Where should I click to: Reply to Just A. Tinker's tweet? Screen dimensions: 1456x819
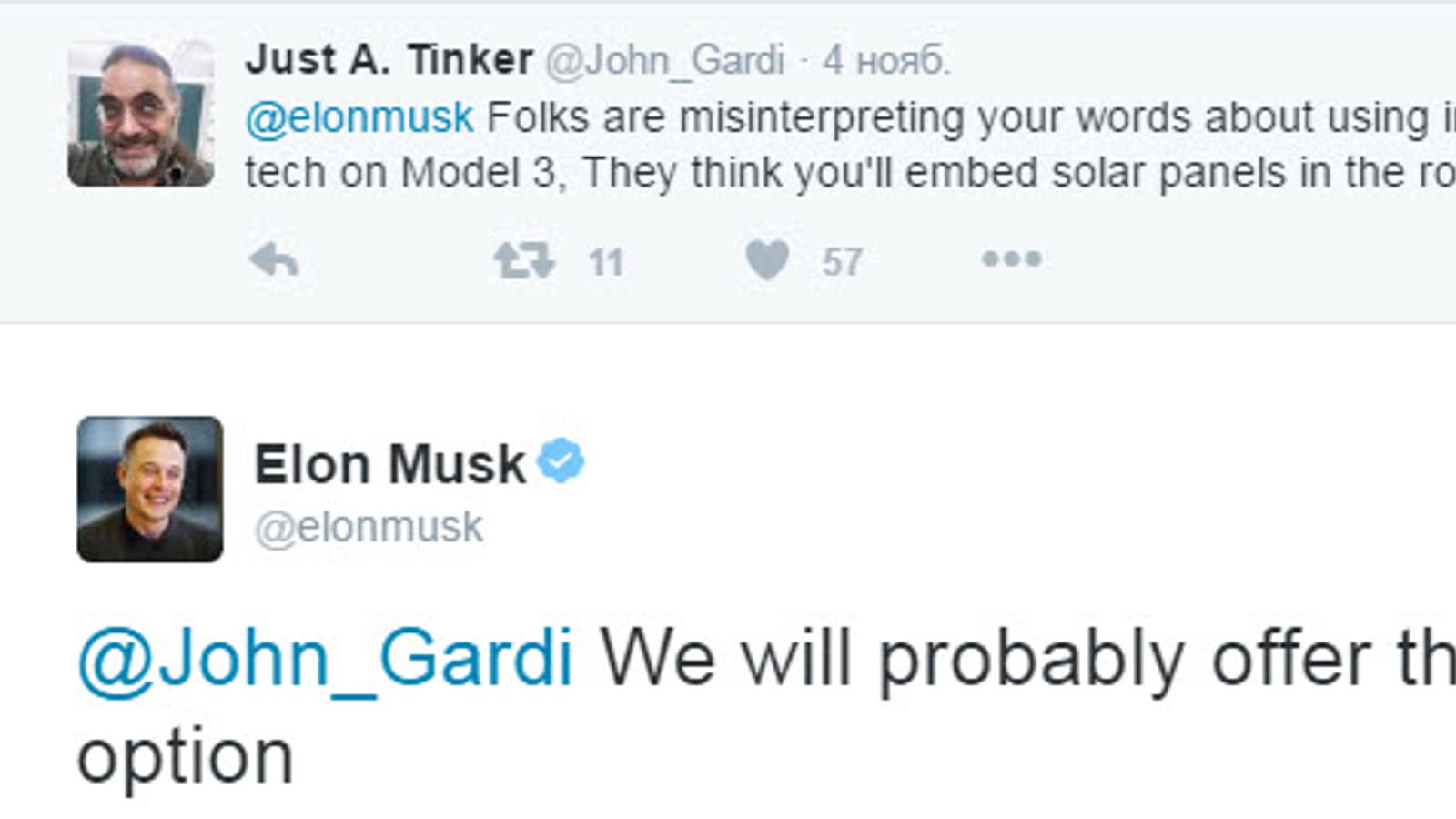(273, 261)
